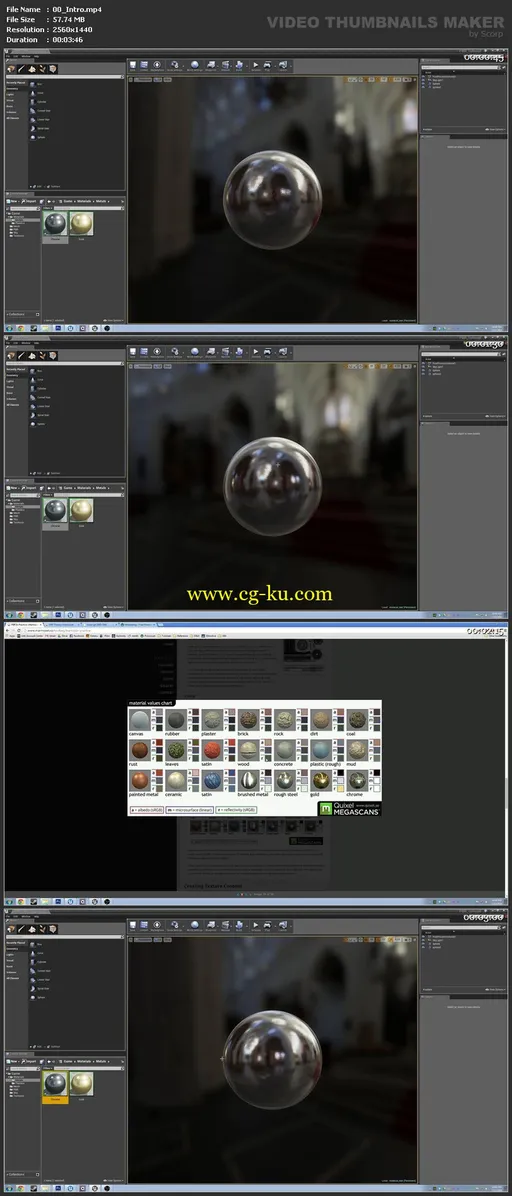
Task: Select Gold material thumbnail in first frame
Action: (x=81, y=226)
